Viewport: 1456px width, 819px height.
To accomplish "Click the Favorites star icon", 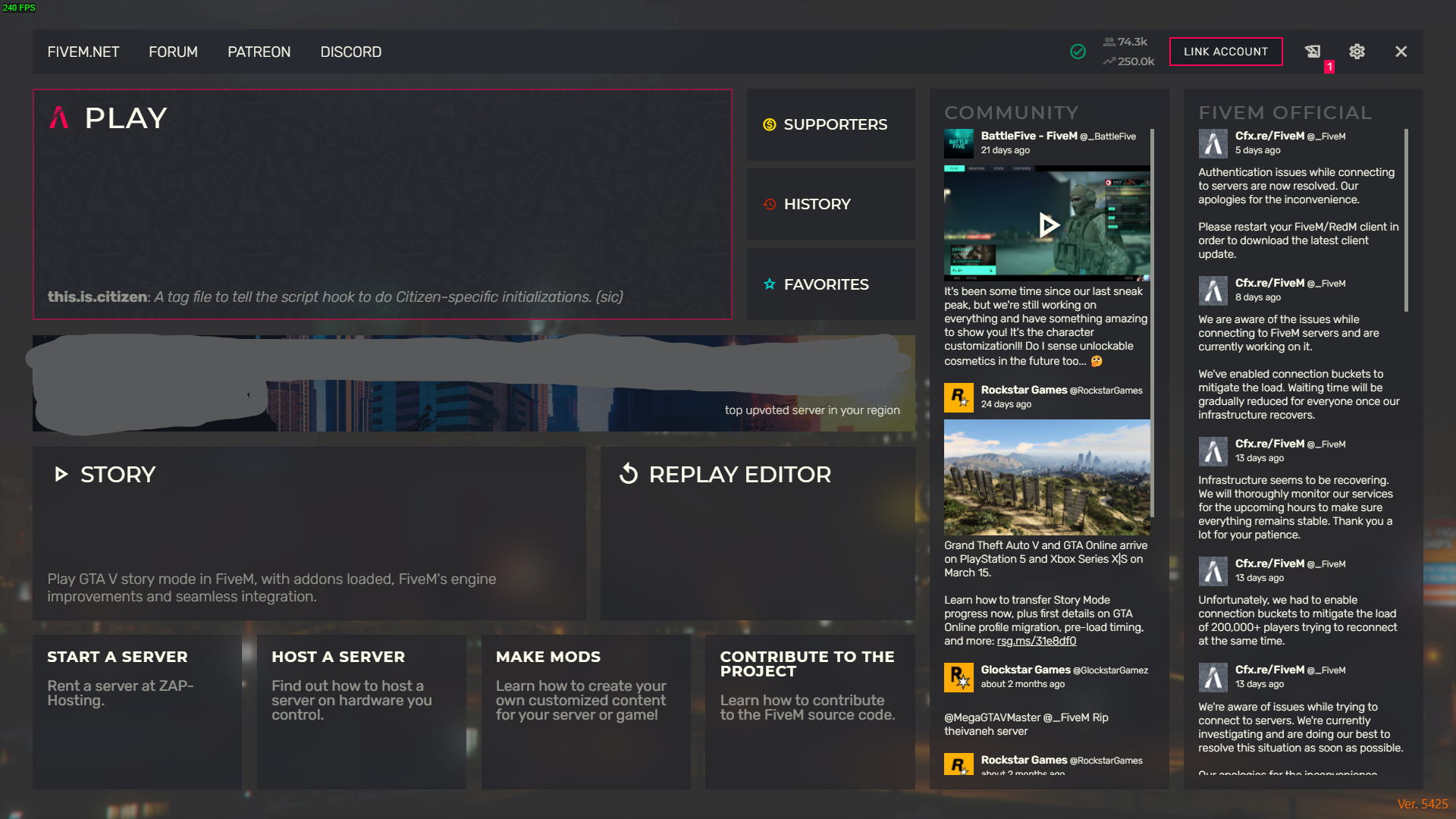I will pos(770,284).
